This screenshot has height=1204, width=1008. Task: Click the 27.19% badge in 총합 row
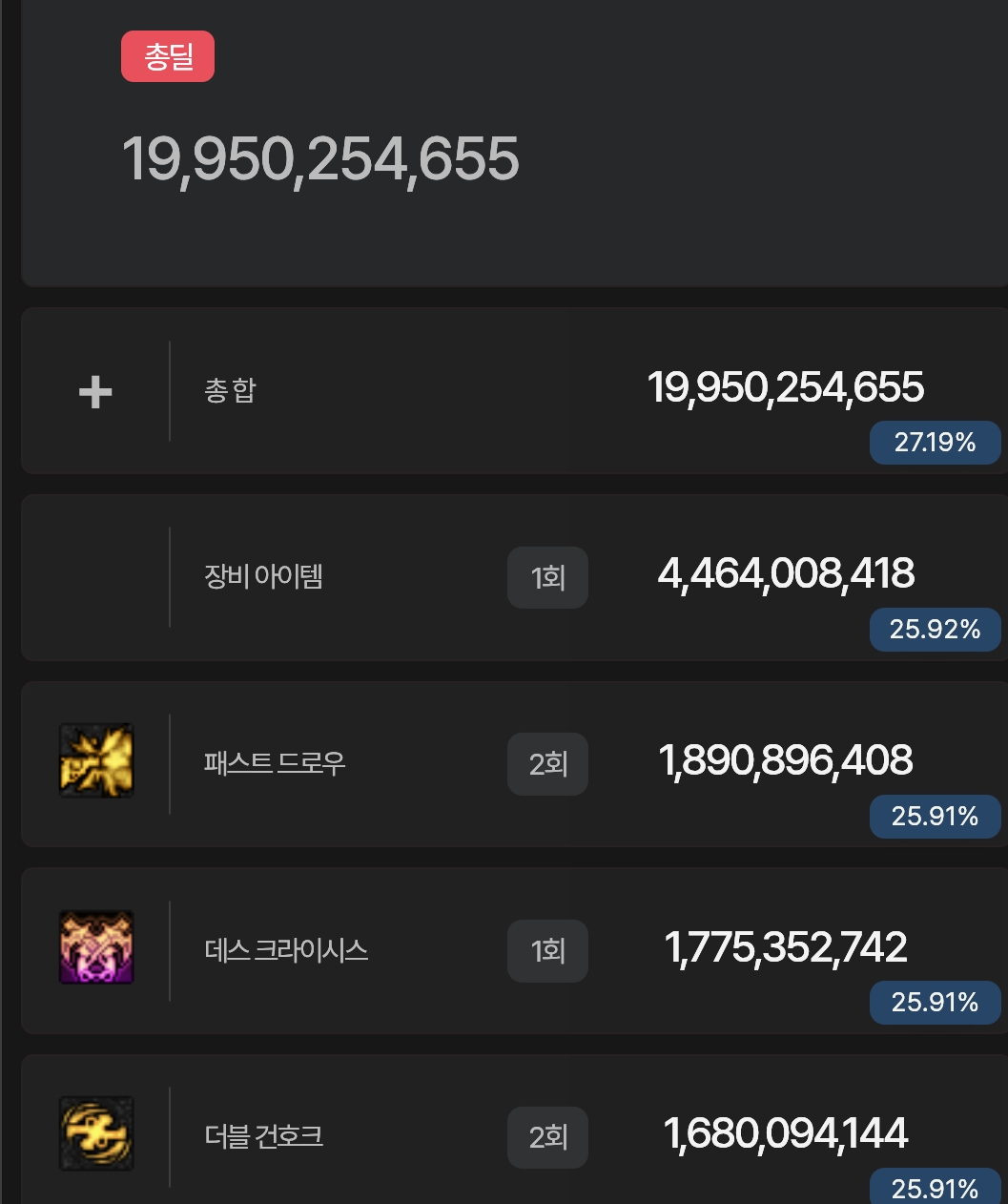(935, 443)
